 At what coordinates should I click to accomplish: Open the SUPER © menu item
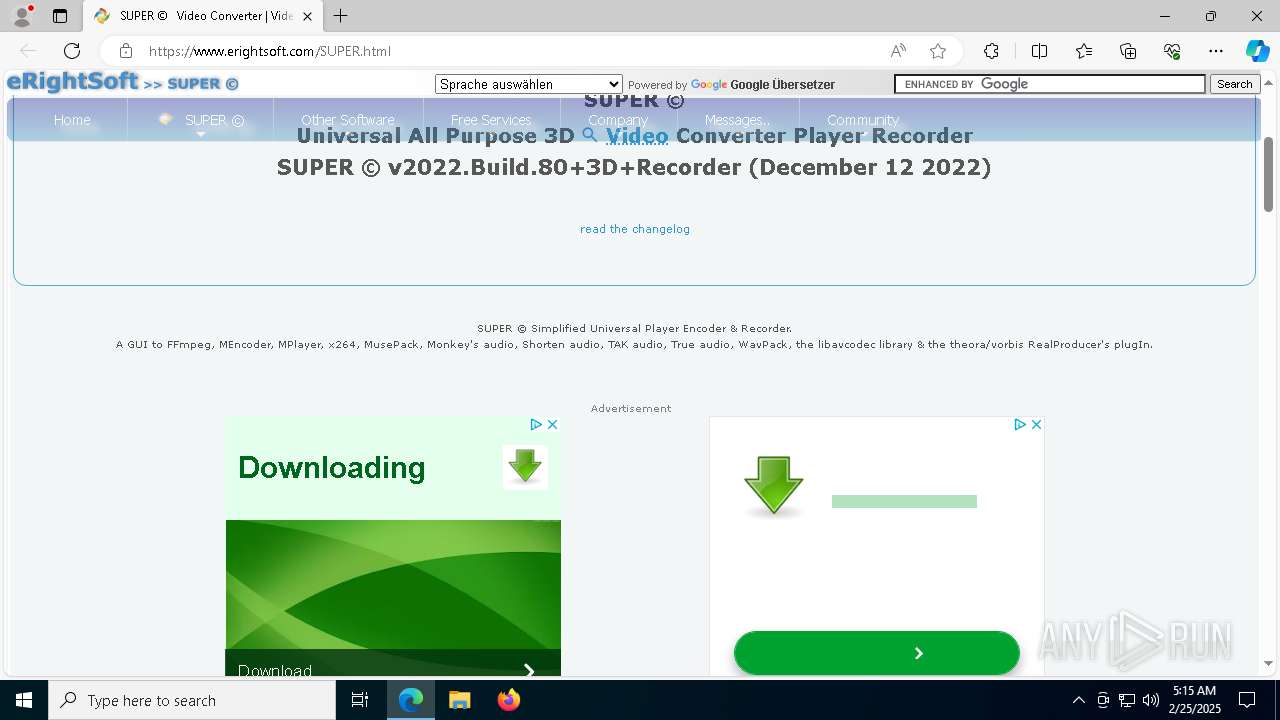tap(214, 120)
